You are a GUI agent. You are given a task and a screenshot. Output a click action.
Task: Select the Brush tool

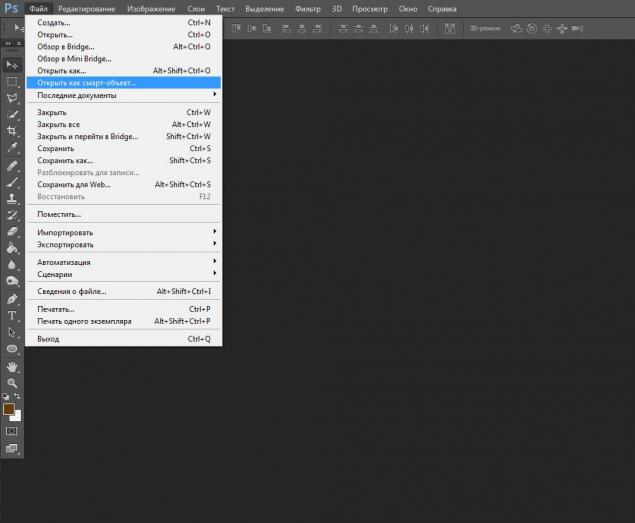click(12, 182)
